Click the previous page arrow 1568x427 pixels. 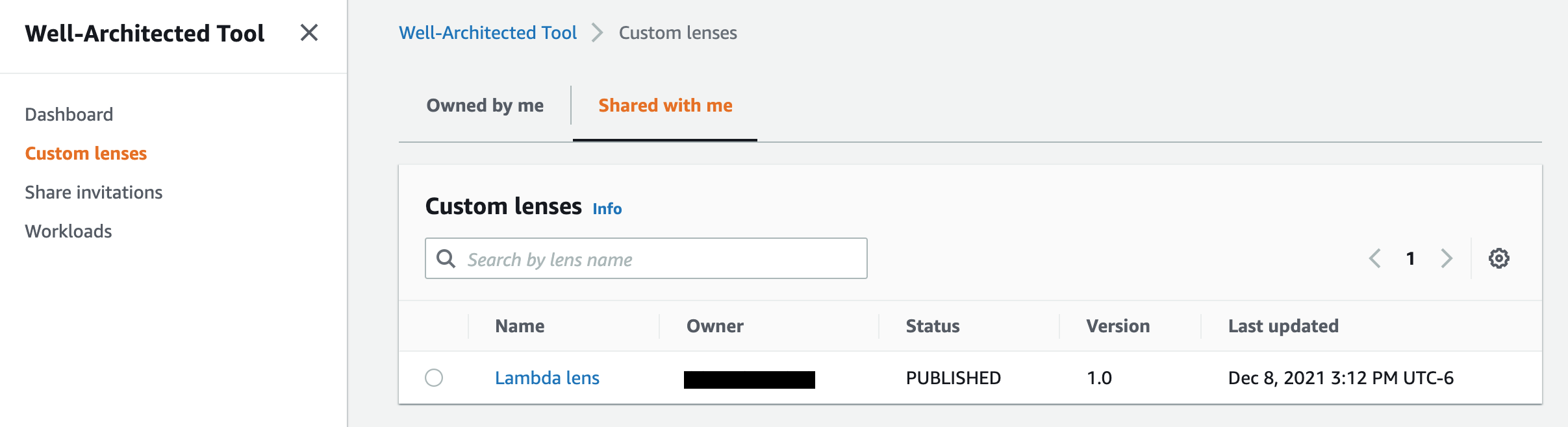click(1375, 258)
